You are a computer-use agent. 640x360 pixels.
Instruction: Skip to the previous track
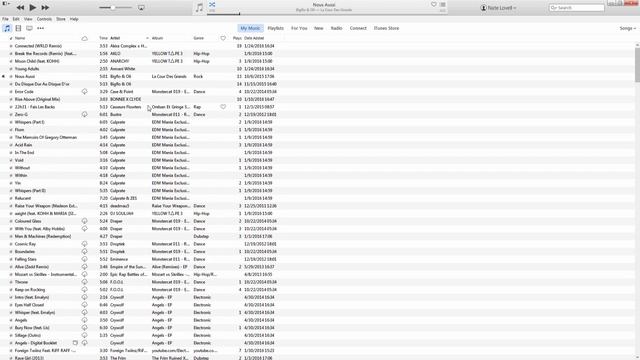click(x=20, y=7)
